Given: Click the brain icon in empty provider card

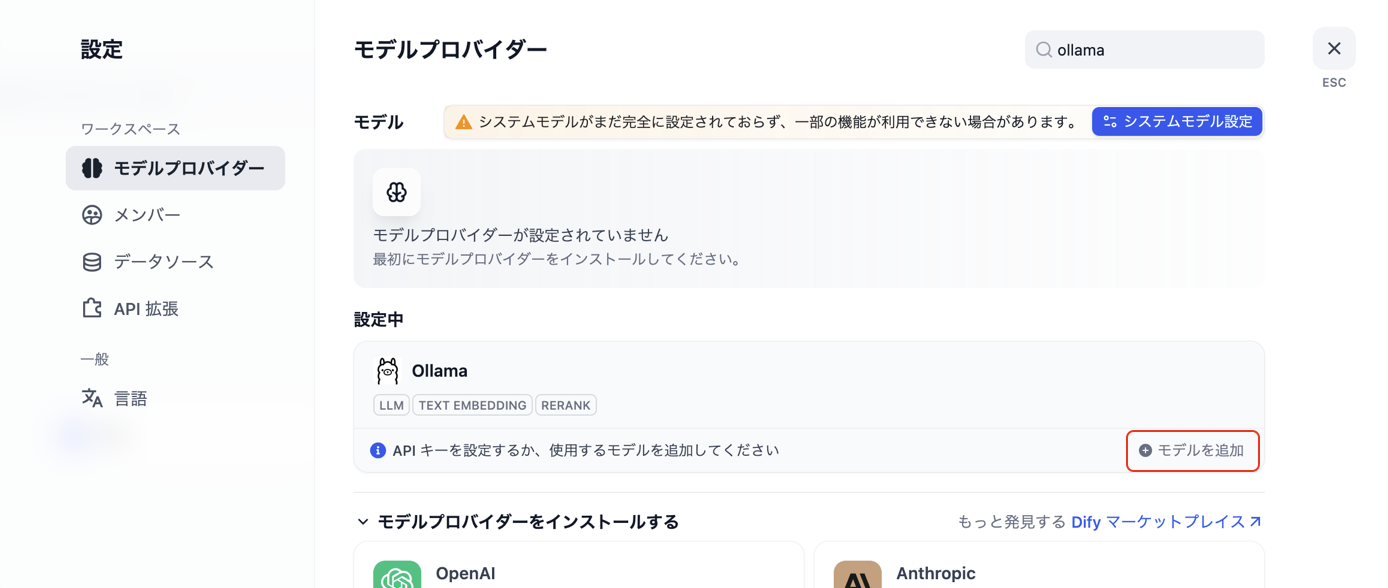Looking at the screenshot, I should pos(397,192).
